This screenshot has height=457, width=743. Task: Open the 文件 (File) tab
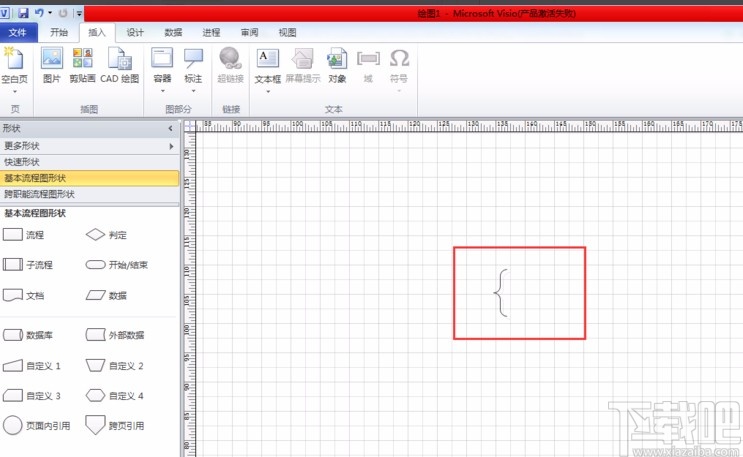[x=18, y=33]
